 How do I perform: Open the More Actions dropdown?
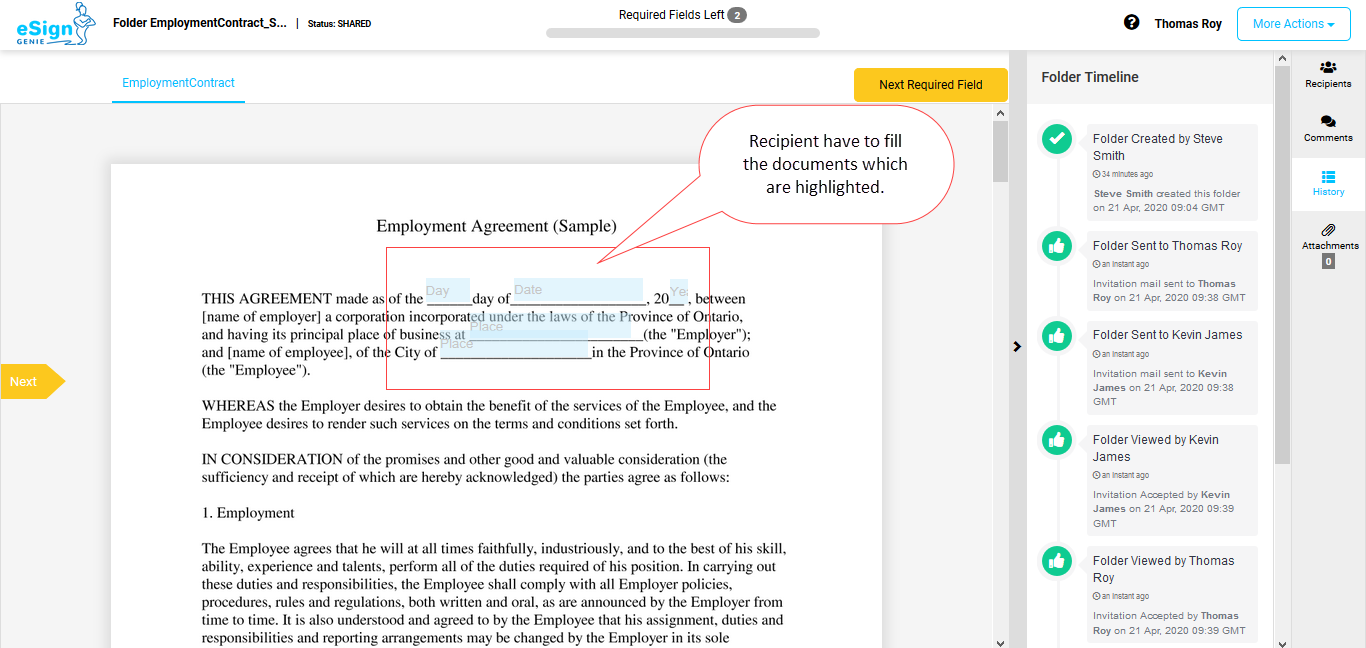pos(1293,24)
